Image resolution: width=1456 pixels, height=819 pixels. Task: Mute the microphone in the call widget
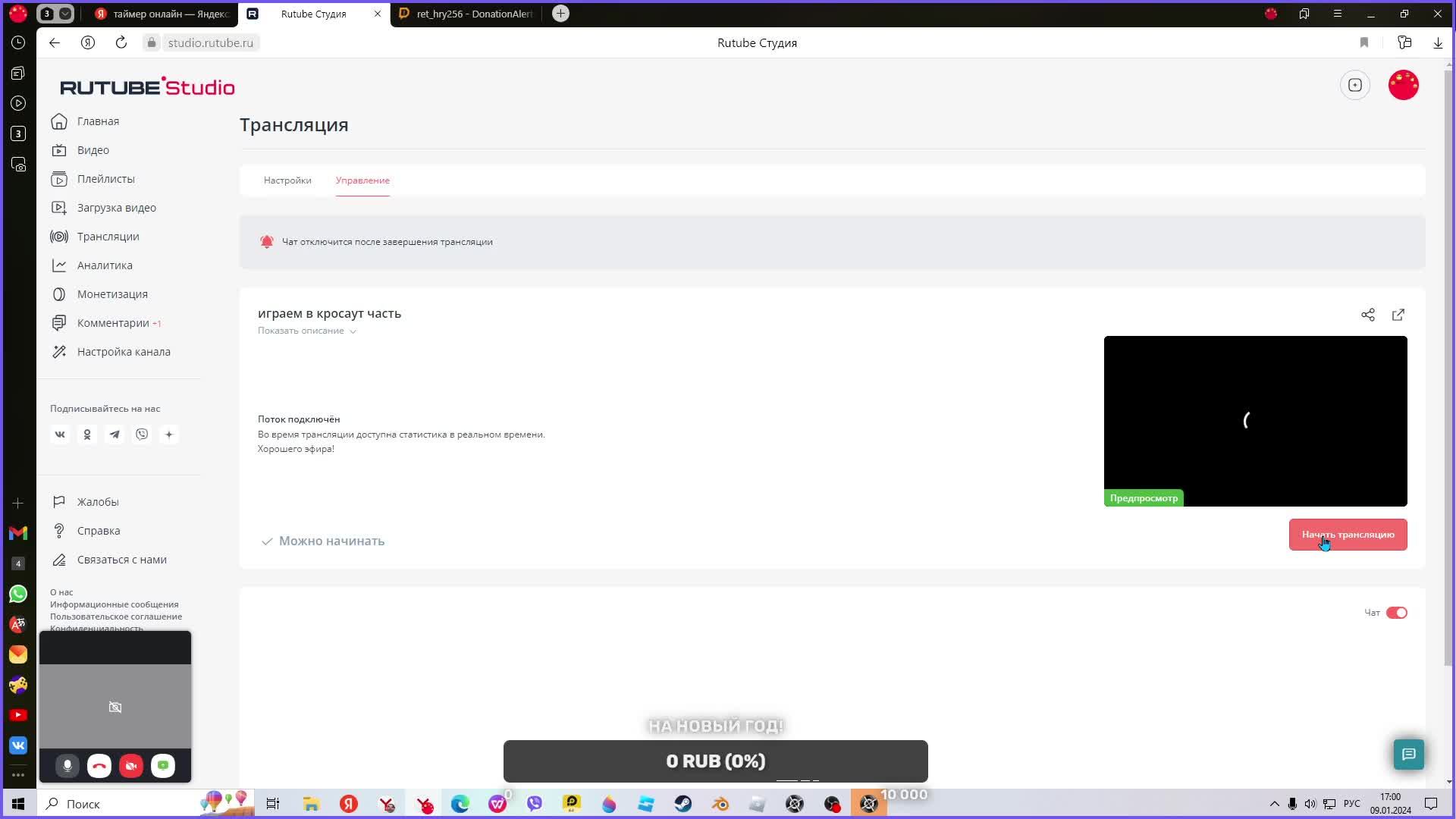pyautogui.click(x=67, y=766)
